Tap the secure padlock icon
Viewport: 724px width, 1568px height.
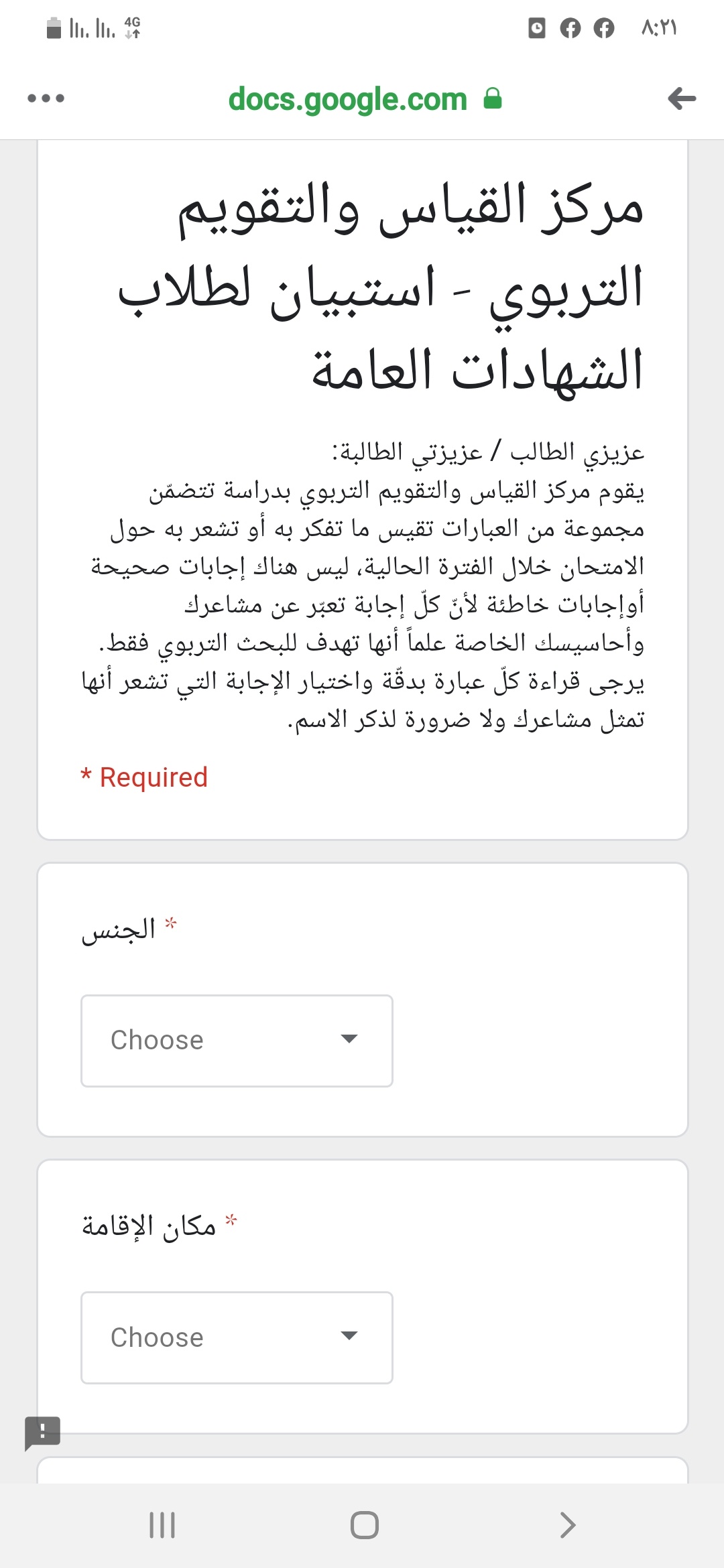(x=493, y=98)
